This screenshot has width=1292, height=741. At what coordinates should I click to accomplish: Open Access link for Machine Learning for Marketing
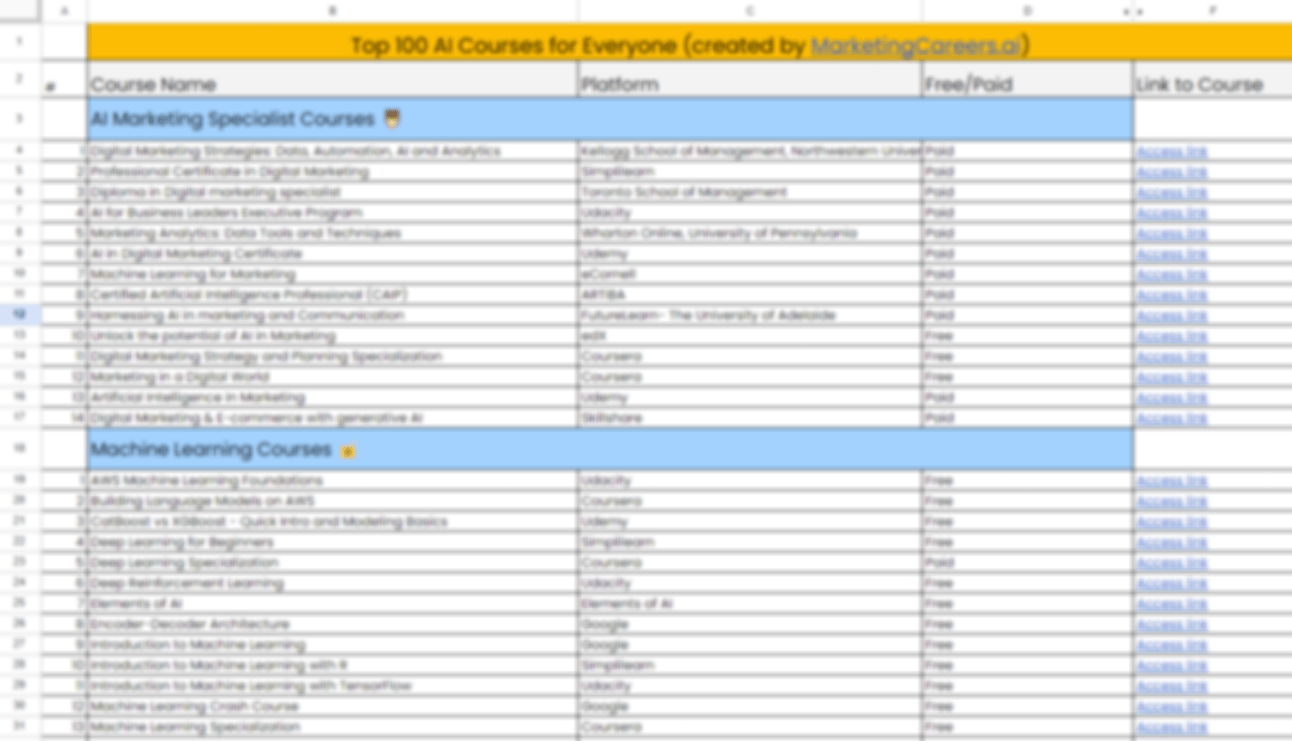[1171, 275]
